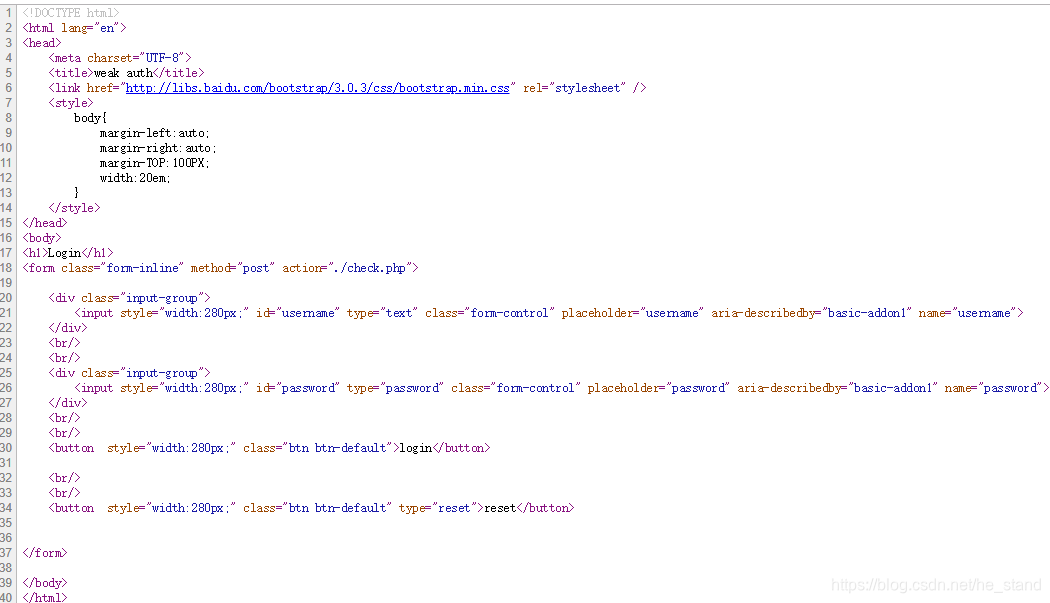Screen dimensions: 1050x603
Task: Open the bootstrap.min.css stylesheet link
Action: (317, 88)
